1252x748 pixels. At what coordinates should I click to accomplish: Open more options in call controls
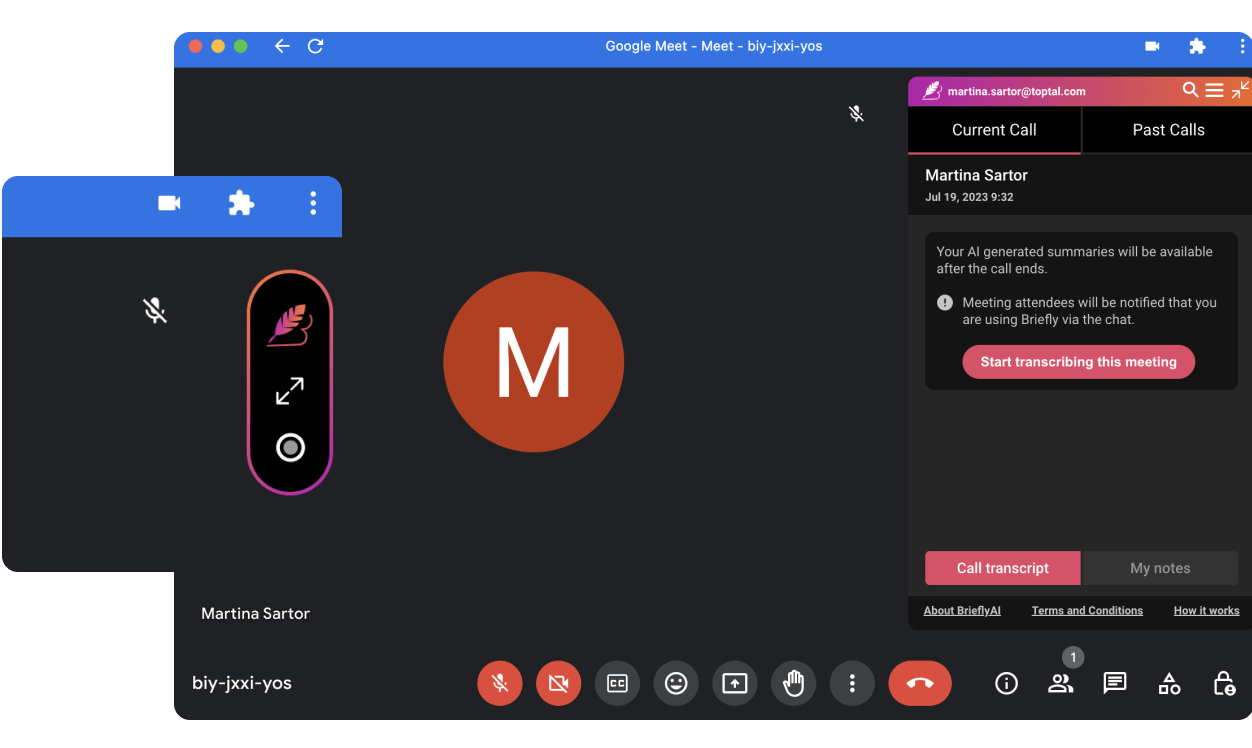point(852,684)
